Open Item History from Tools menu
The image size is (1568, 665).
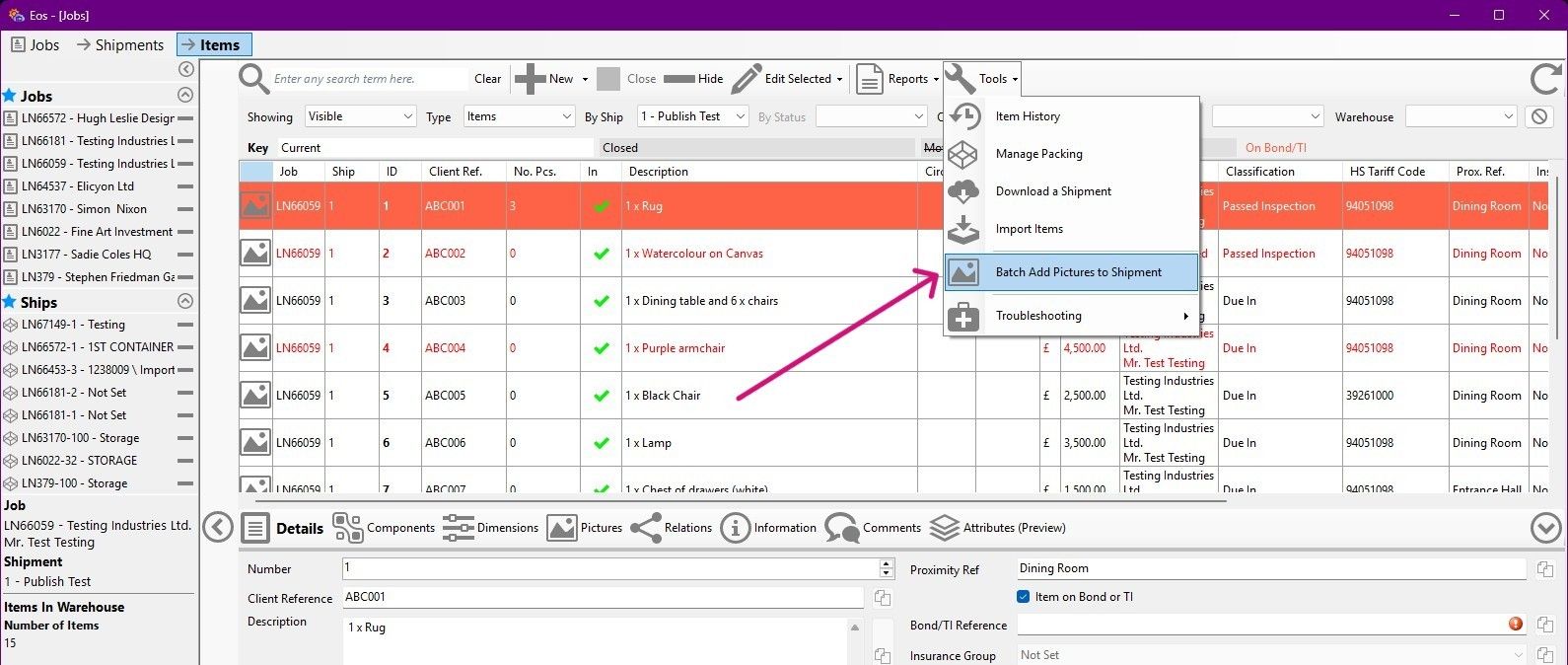[x=1027, y=116]
